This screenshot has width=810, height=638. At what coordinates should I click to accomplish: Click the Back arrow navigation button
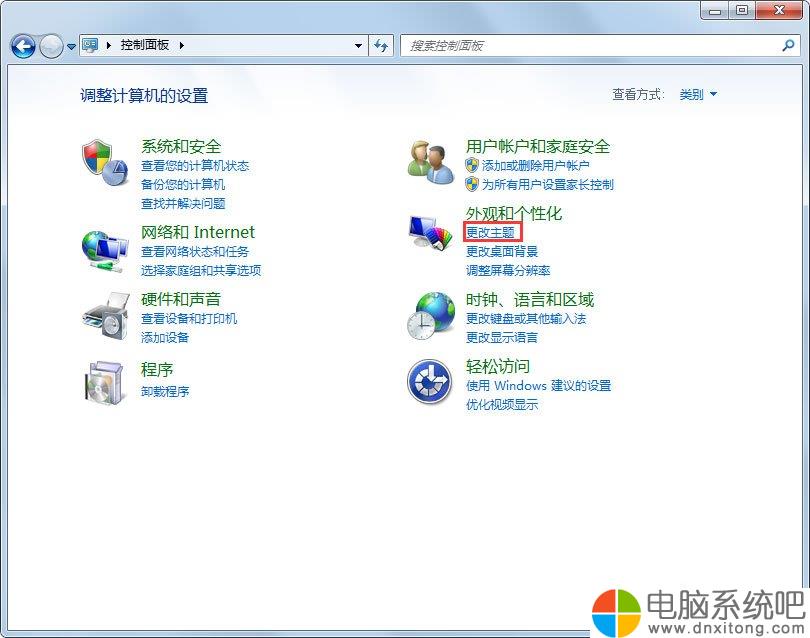click(23, 46)
